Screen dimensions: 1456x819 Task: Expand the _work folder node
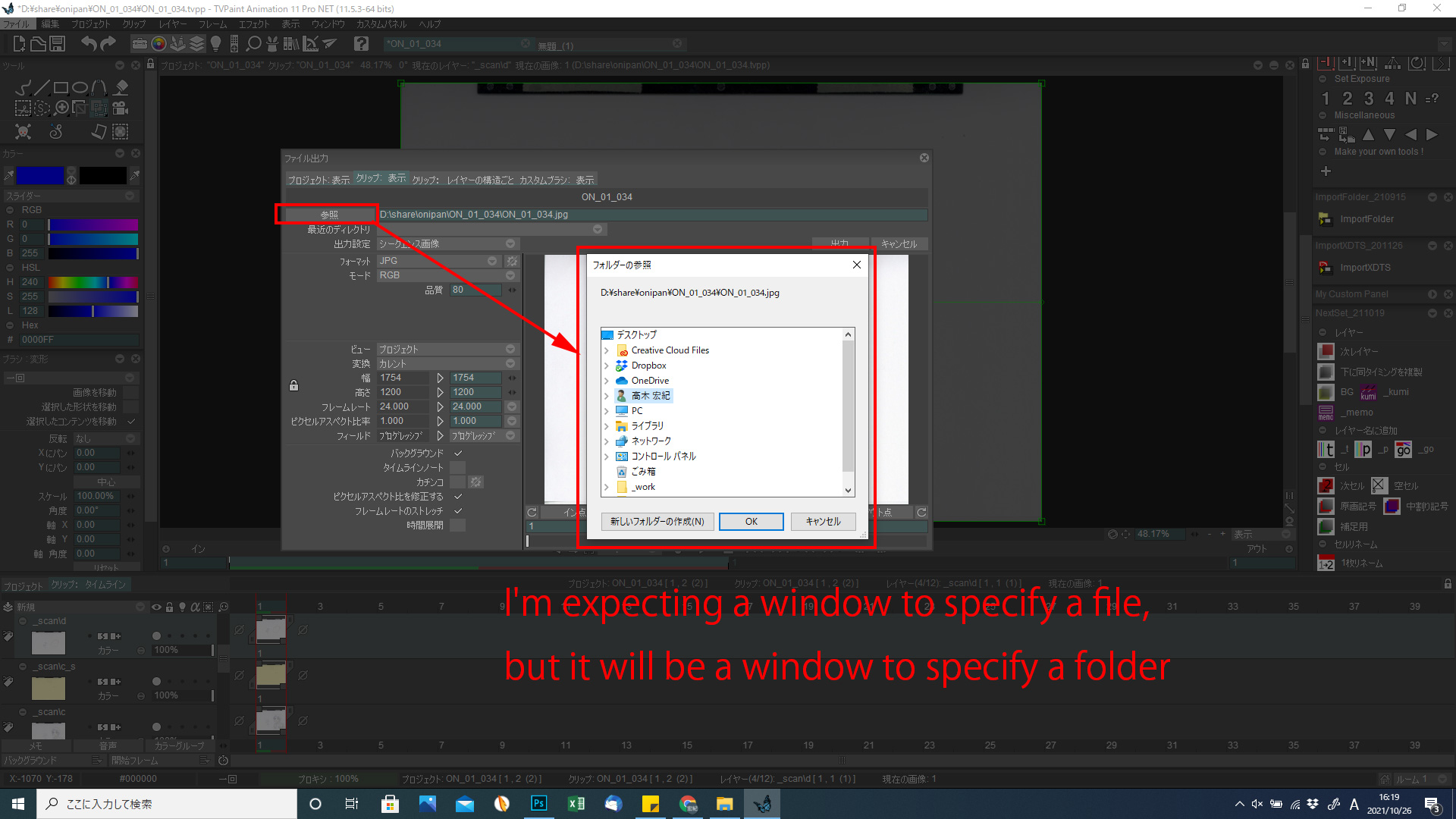pyautogui.click(x=607, y=487)
